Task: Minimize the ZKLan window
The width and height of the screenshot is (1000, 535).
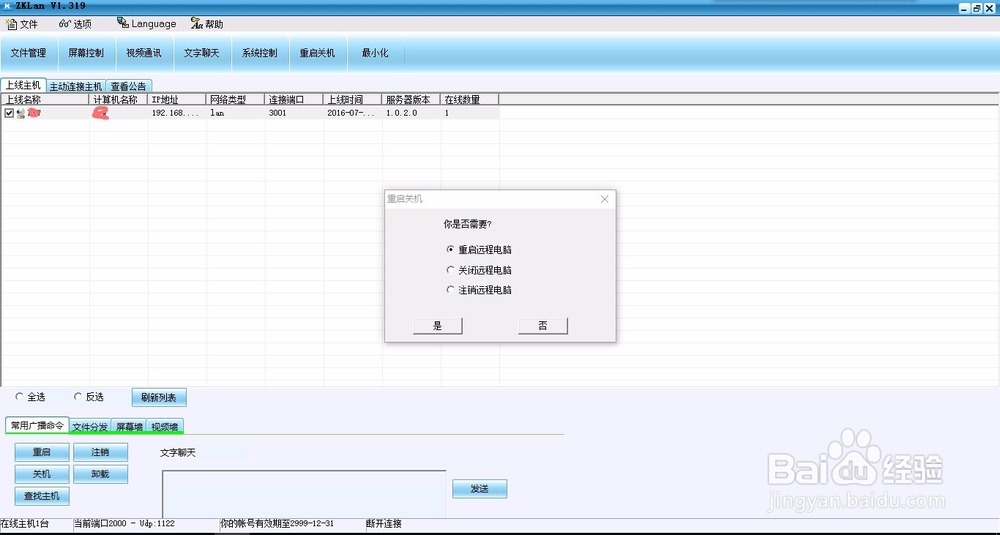Action: [966, 8]
